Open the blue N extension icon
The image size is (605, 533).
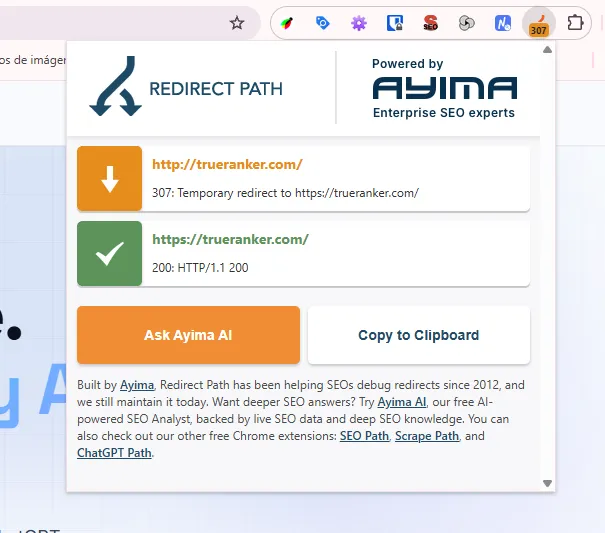click(503, 23)
